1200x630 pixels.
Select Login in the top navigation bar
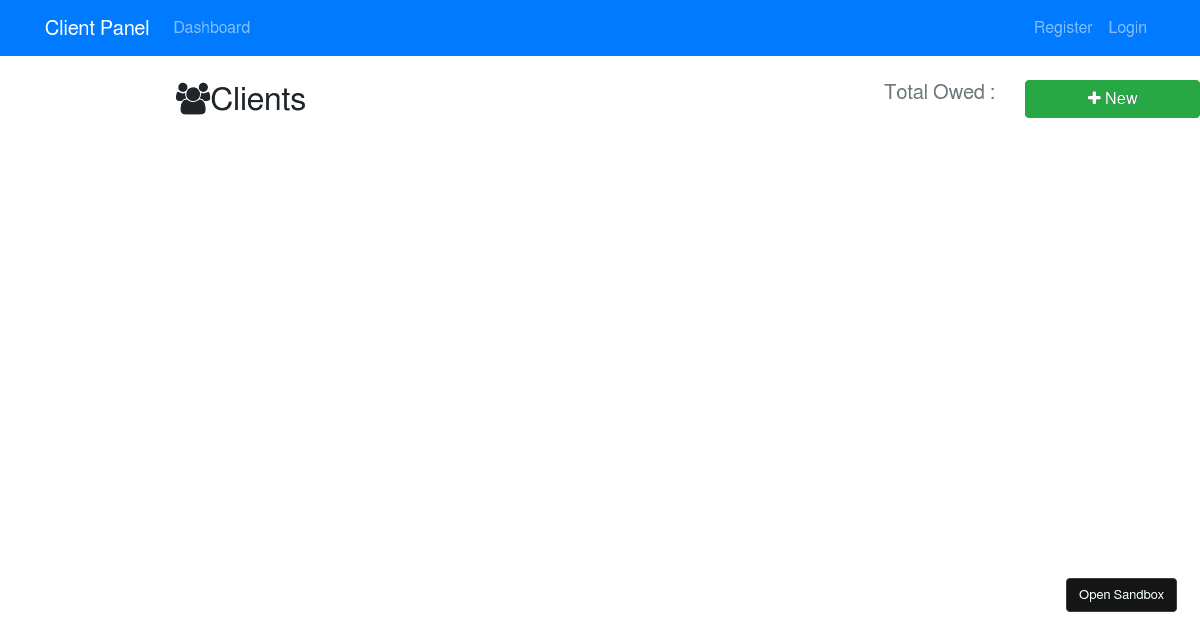coord(1127,28)
